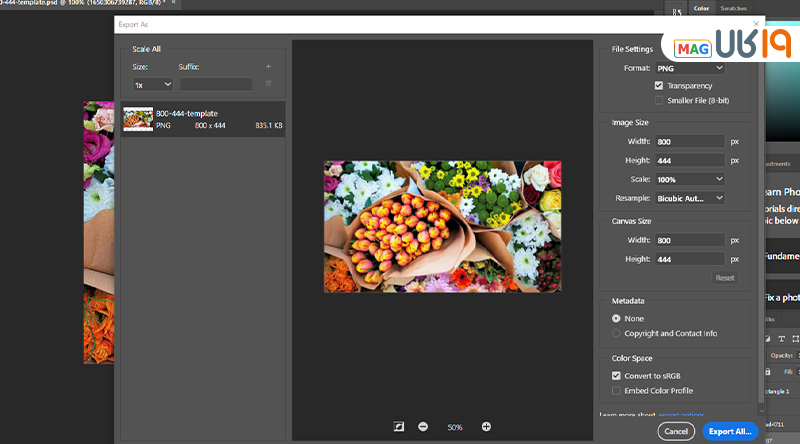This screenshot has width=800, height=444.
Task: Zoom out the preview with minus icon
Action: pos(423,427)
